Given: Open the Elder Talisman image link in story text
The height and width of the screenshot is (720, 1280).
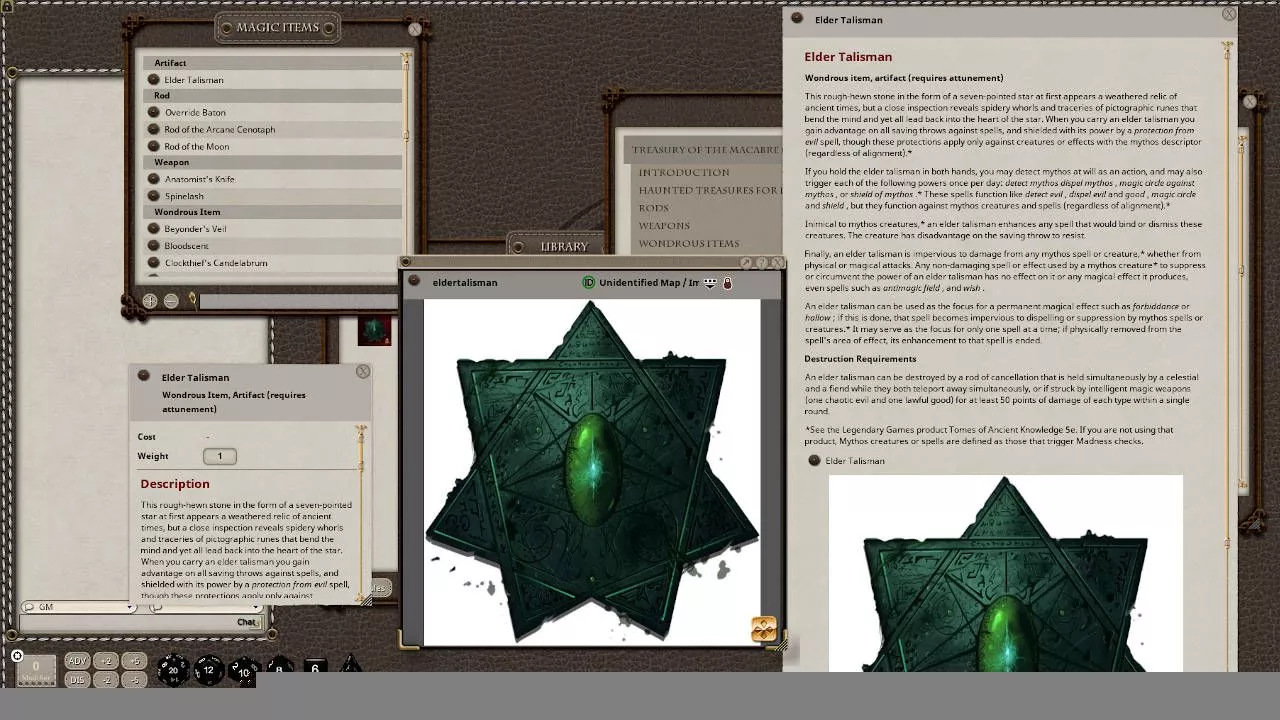Looking at the screenshot, I should pyautogui.click(x=814, y=460).
